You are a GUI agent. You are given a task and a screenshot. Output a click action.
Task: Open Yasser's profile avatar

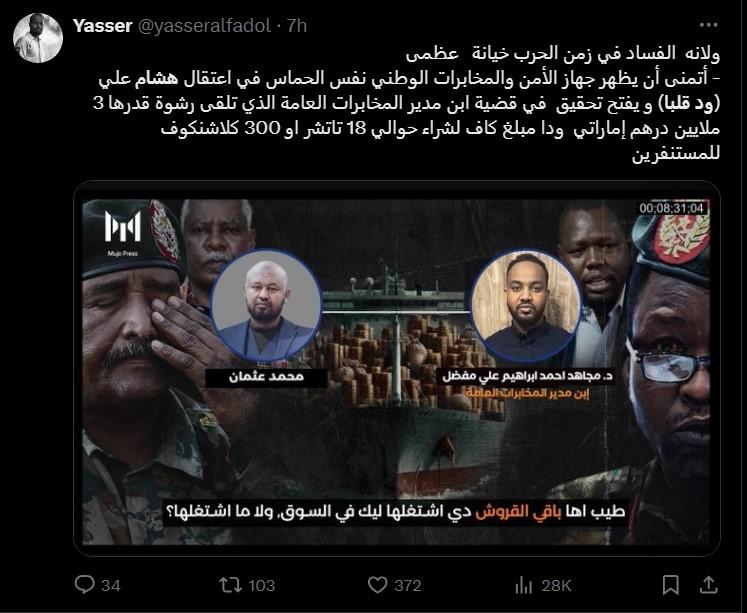(38, 38)
